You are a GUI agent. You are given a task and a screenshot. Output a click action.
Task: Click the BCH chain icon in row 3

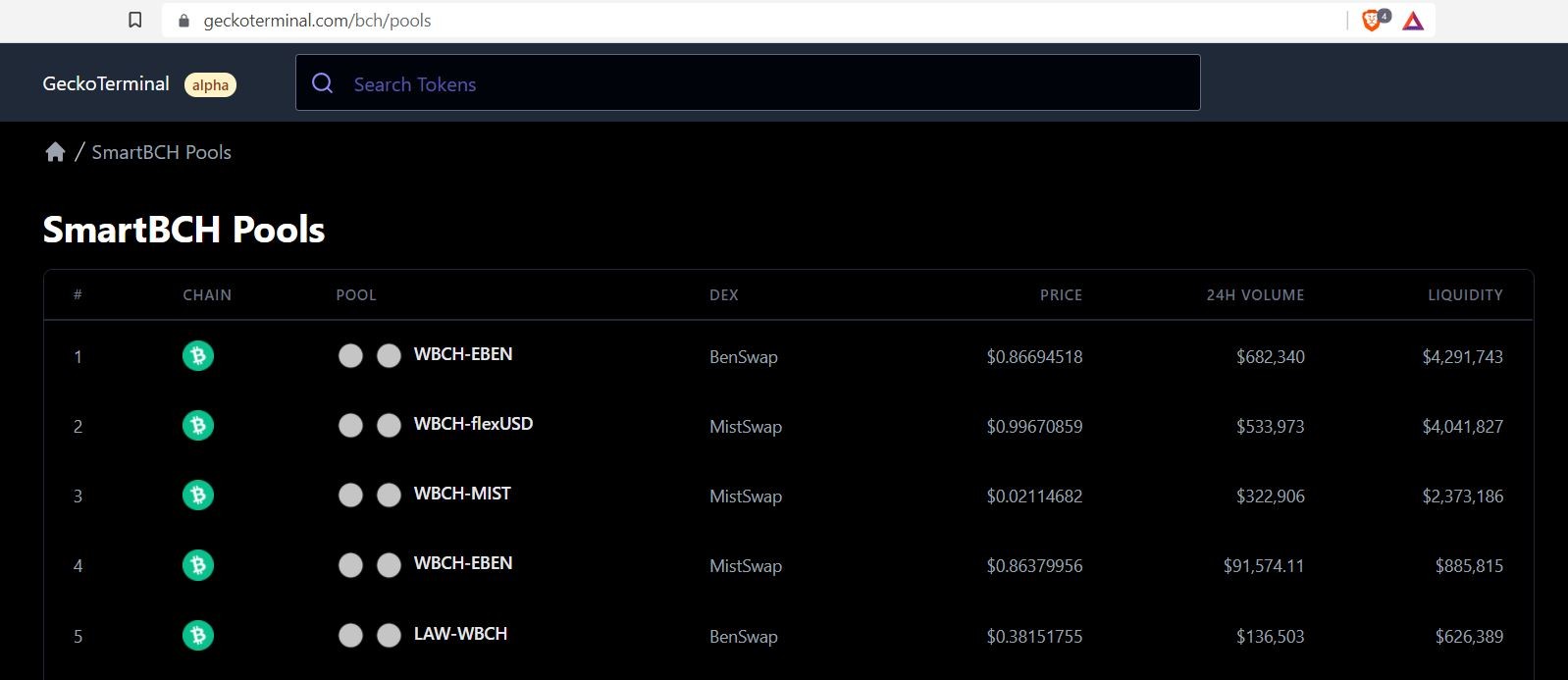tap(198, 495)
